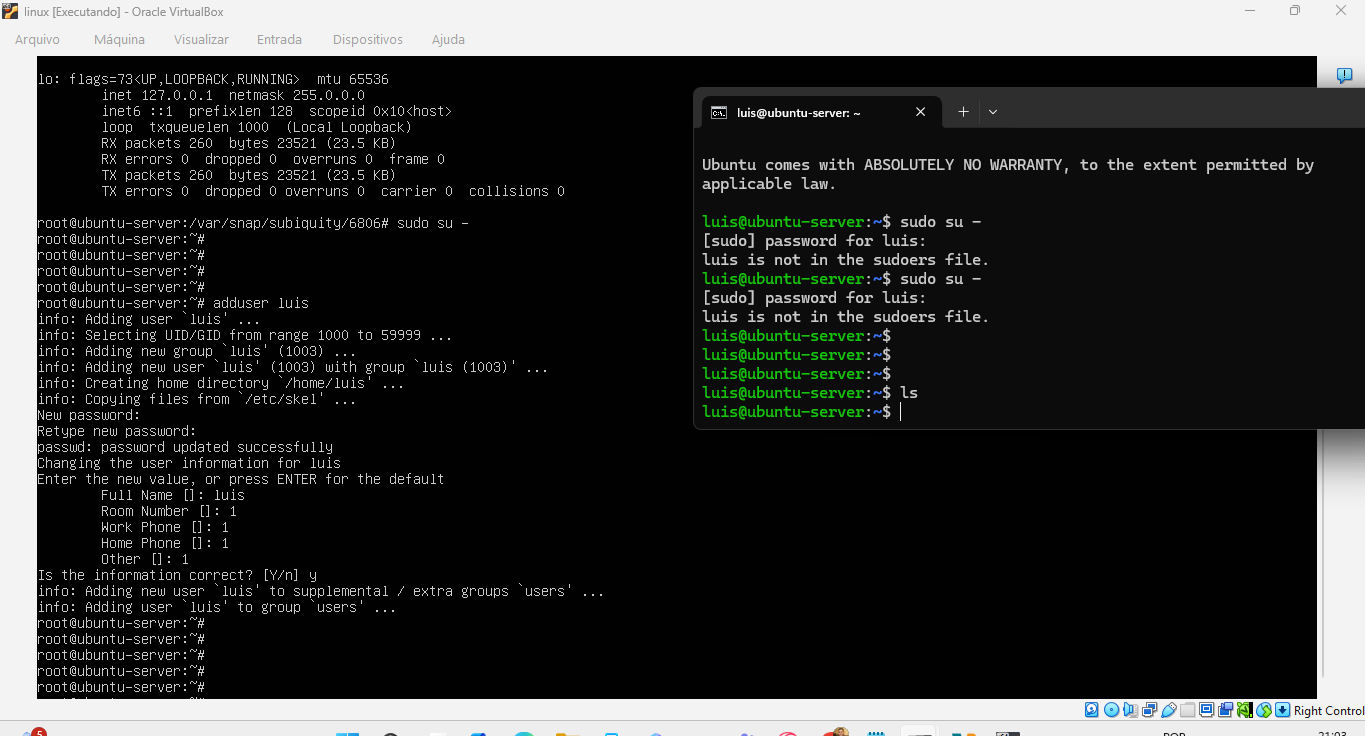
Task: Click 'Creating home directory /home/luis' line
Action: [221, 383]
